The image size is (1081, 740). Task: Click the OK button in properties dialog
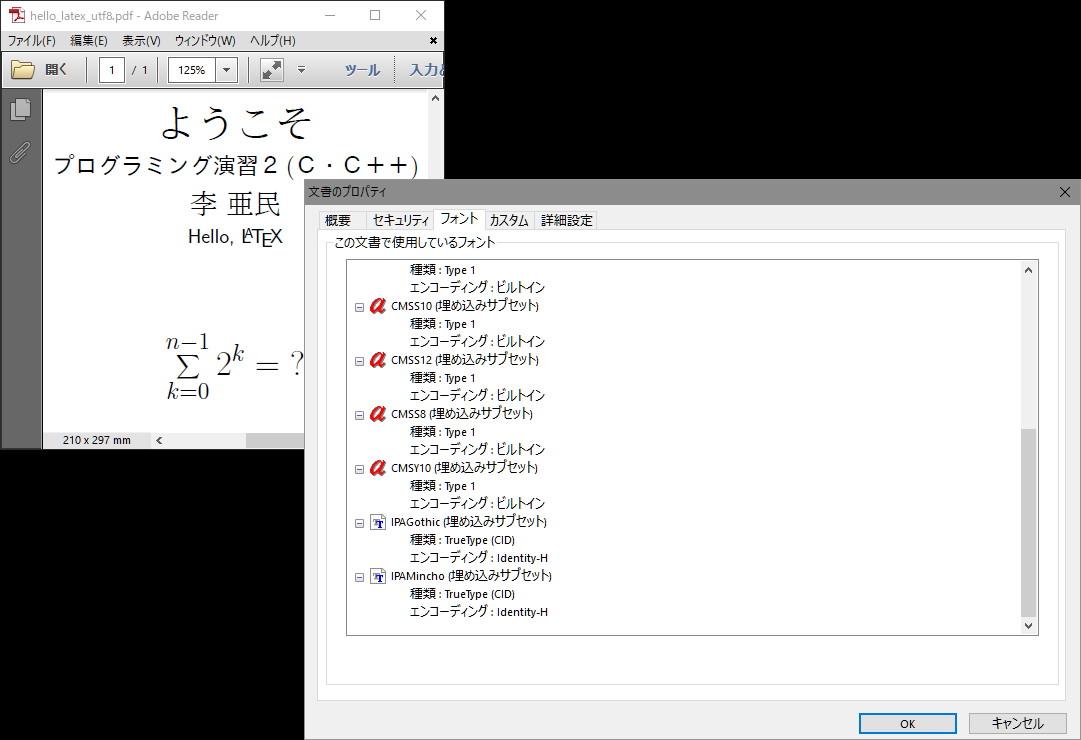907,723
